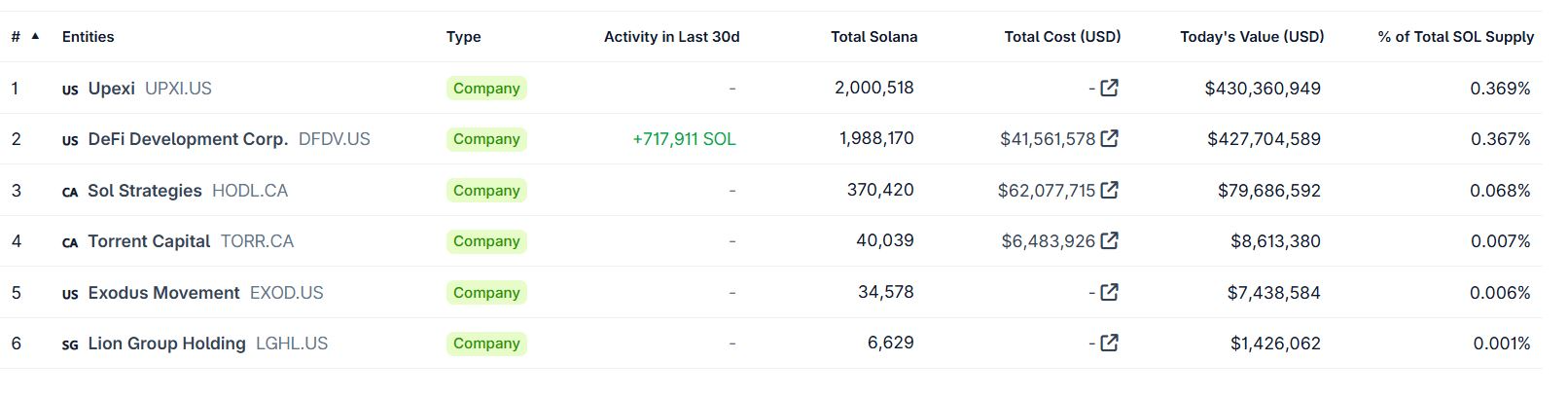Open external link beside $6,483,926 cost
This screenshot has width=1568, height=398.
click(x=1109, y=241)
